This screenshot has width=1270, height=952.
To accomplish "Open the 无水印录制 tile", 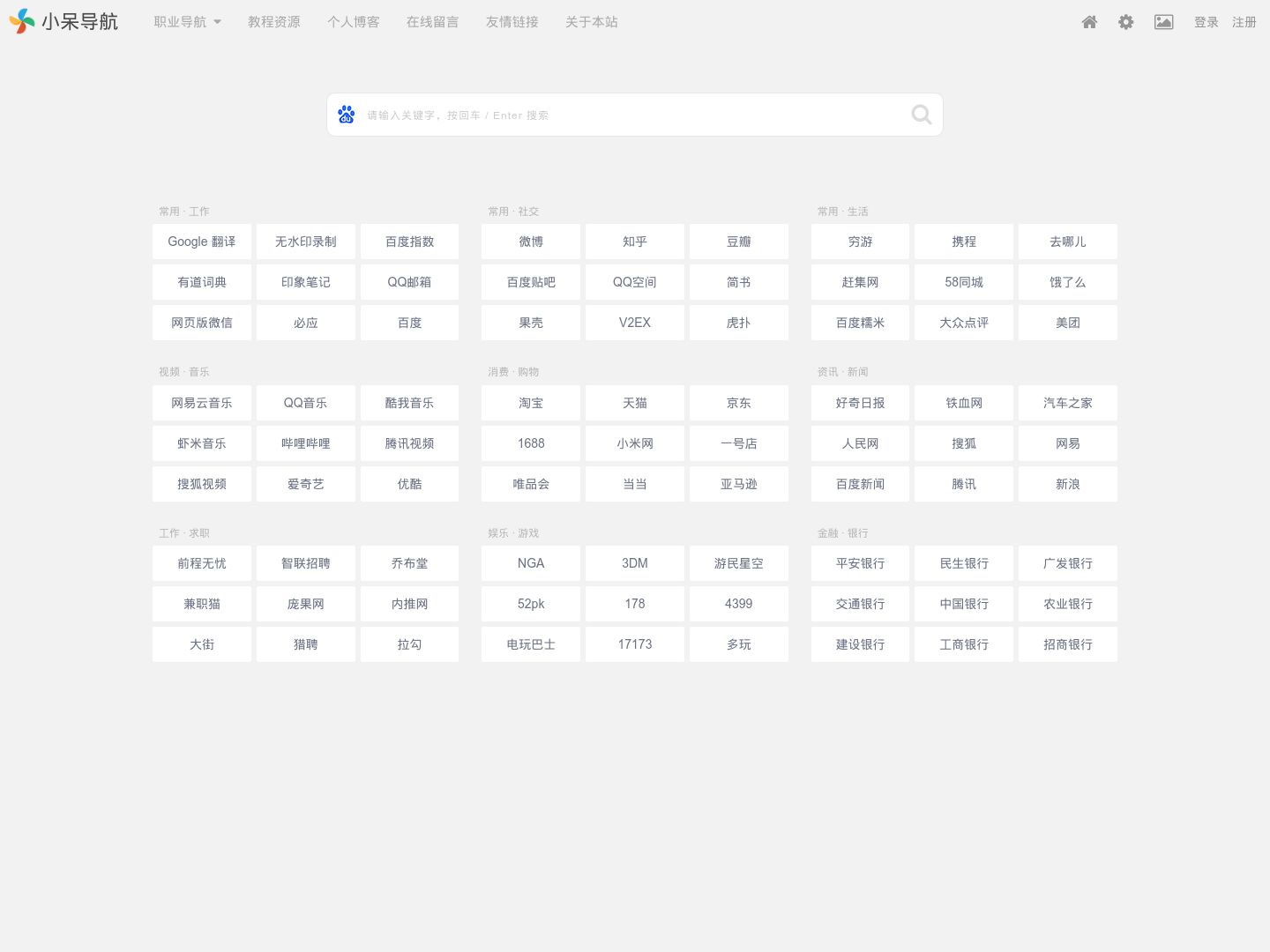I will 306,242.
